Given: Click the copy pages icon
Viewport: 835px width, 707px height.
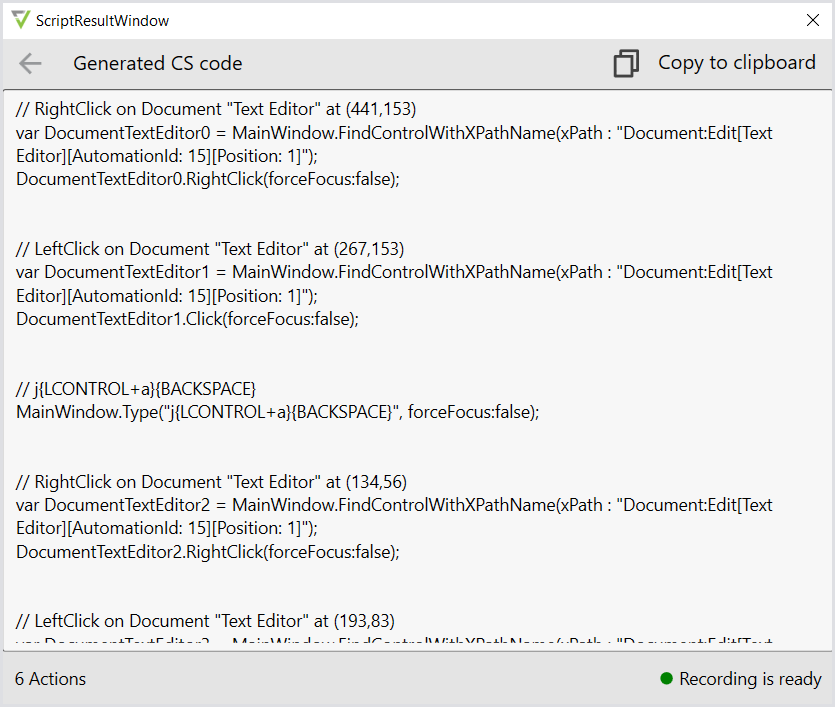Looking at the screenshot, I should click(x=626, y=64).
